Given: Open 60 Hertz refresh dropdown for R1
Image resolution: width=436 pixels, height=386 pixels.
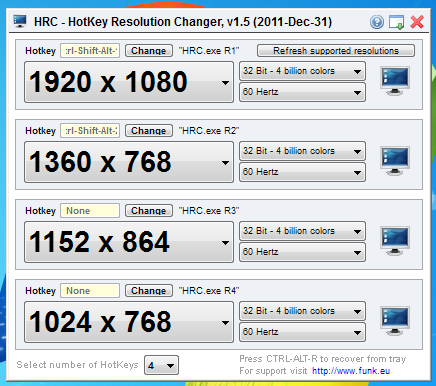Looking at the screenshot, I should (302, 92).
